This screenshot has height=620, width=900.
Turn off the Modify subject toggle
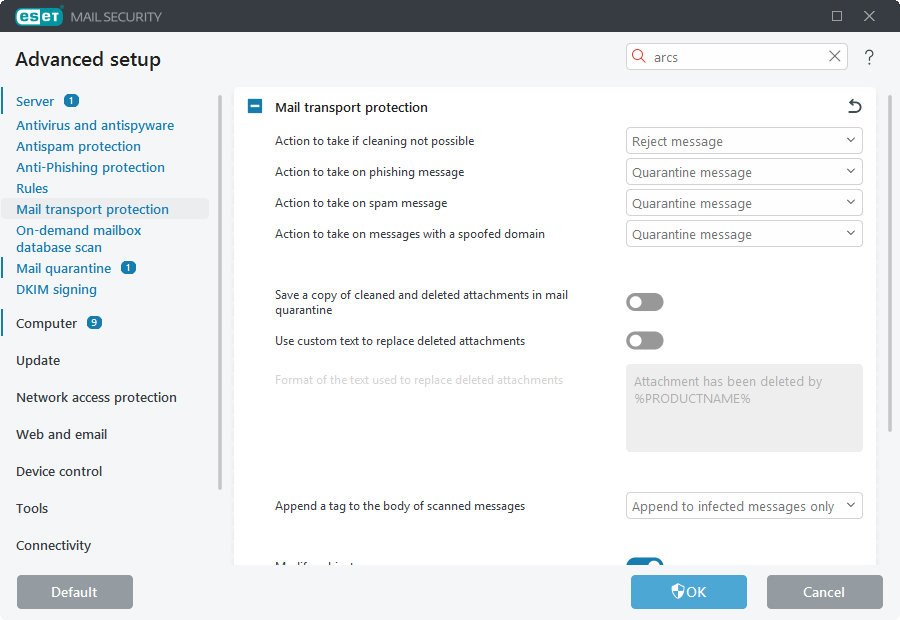(x=645, y=563)
